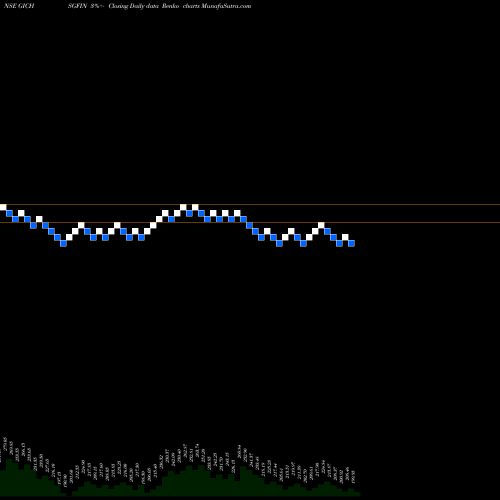Select the rightmost blue Renko brick

[351, 243]
